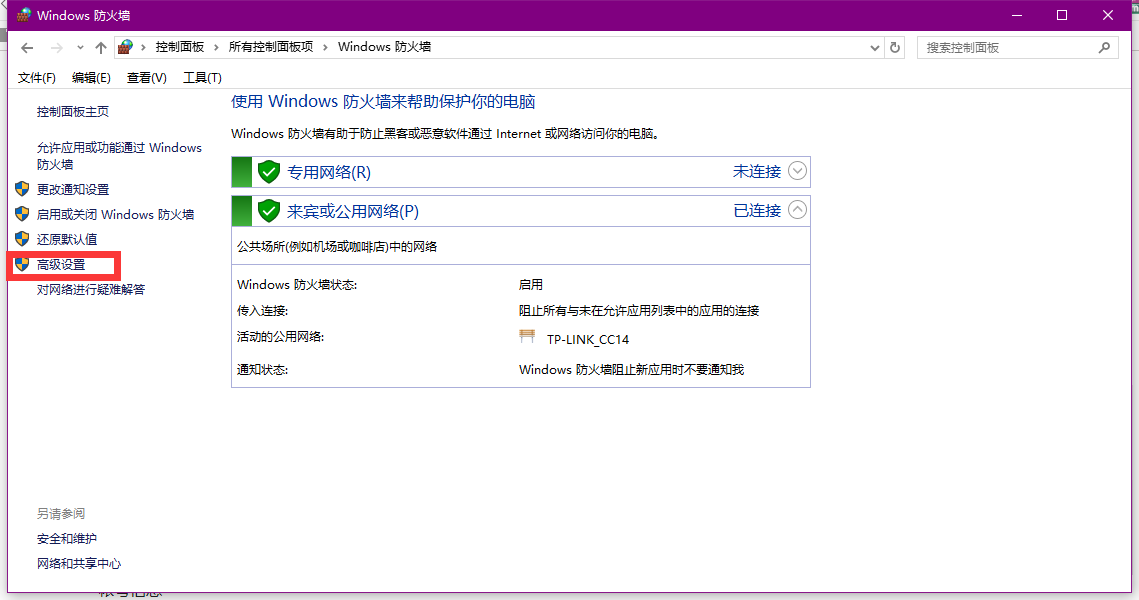Click 控制面板 breadcrumb in address bar
Screen dimensions: 1139x600
[179, 47]
